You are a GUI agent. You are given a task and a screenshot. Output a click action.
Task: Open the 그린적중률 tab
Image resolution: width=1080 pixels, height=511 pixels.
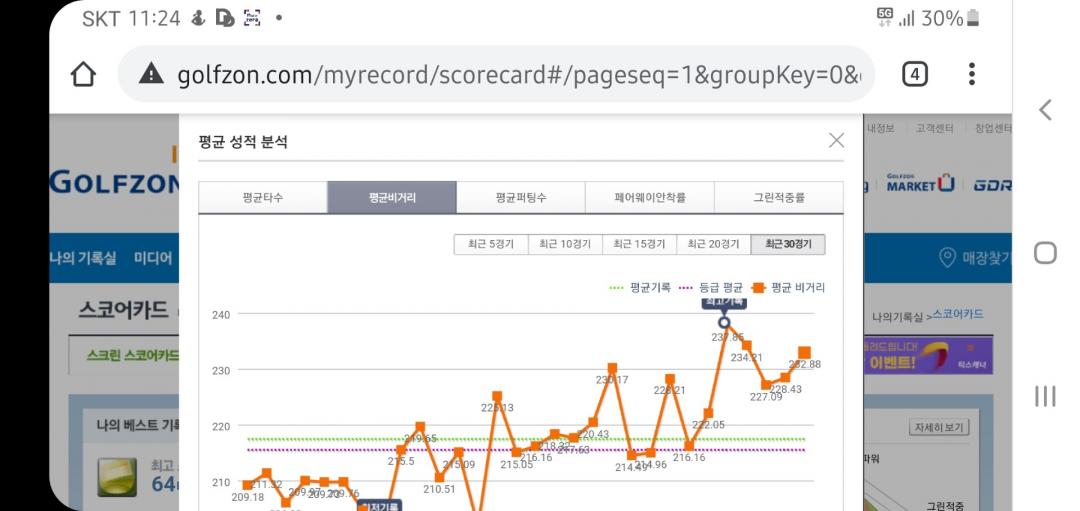click(778, 198)
